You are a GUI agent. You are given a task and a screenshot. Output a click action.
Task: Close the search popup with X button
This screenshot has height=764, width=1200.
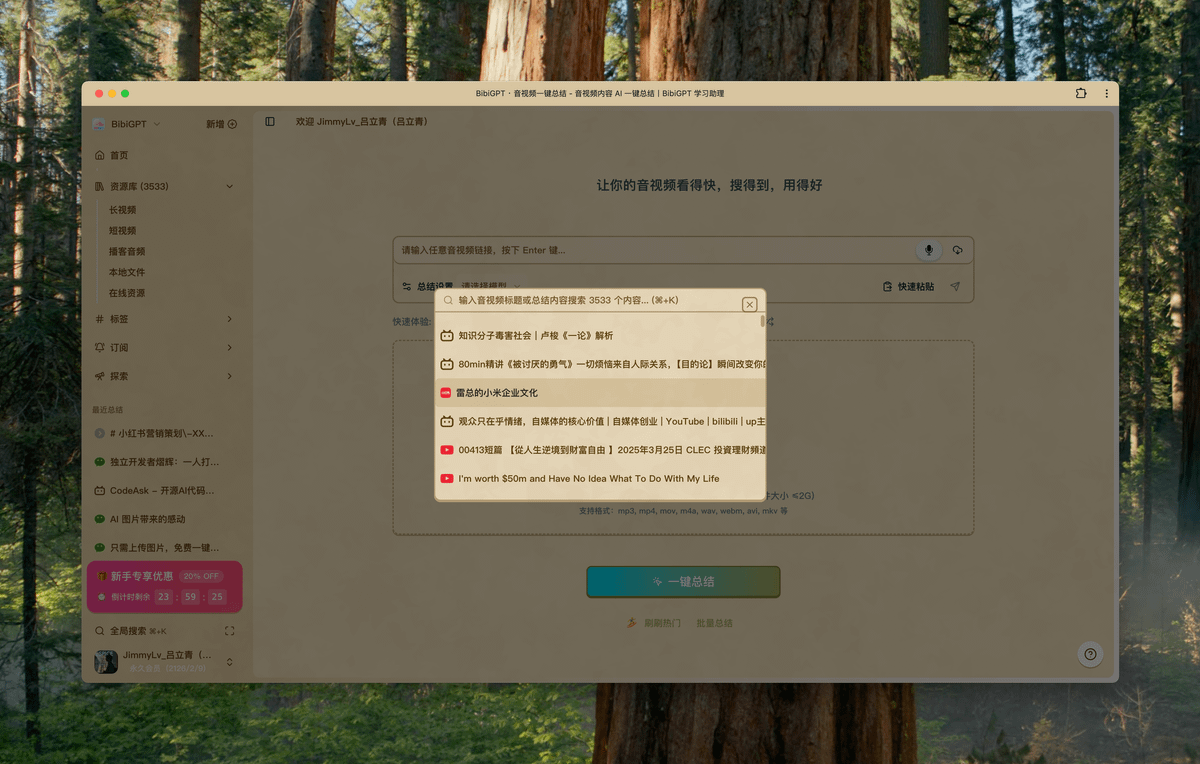(x=749, y=305)
